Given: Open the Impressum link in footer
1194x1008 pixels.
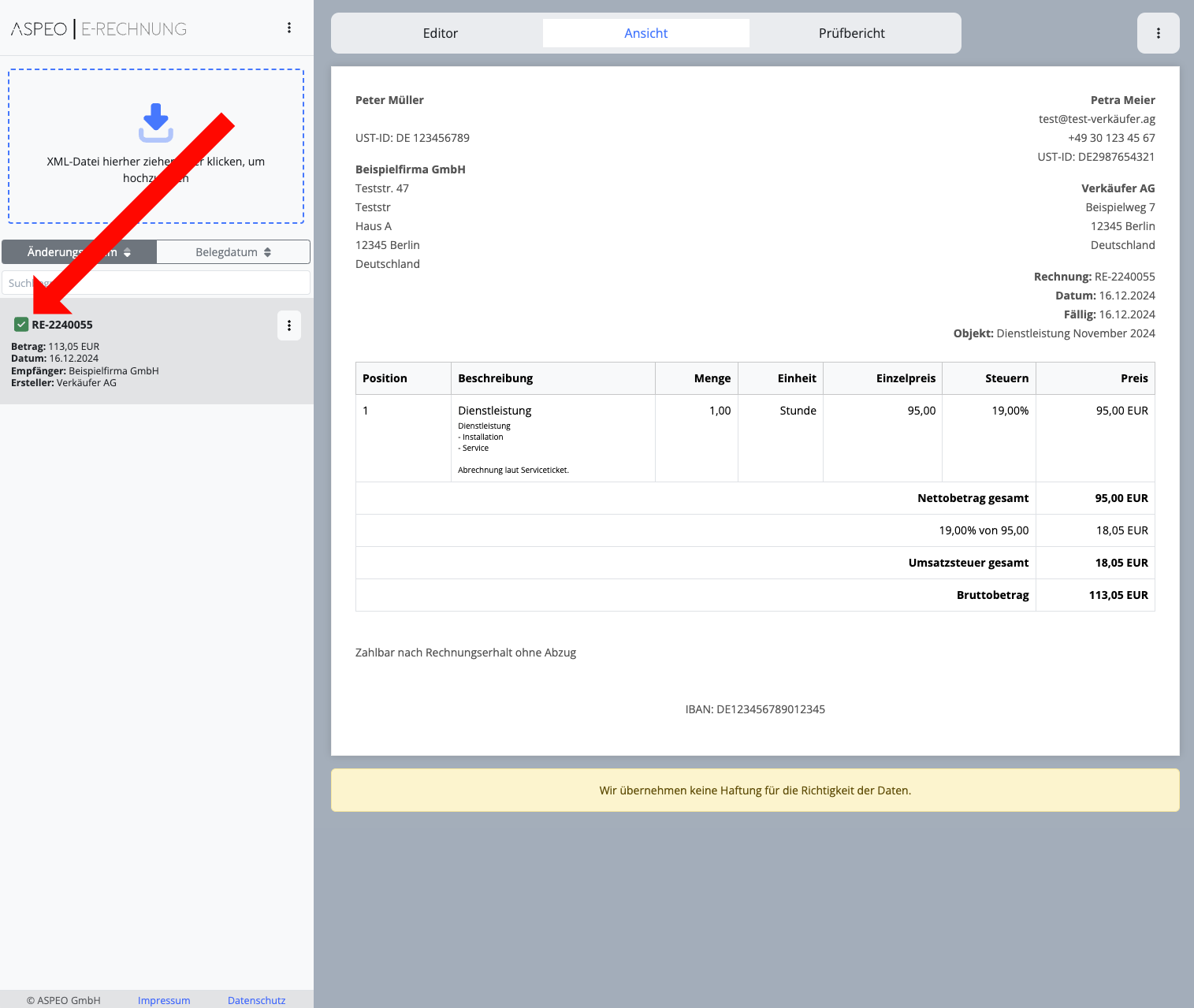Looking at the screenshot, I should click(x=164, y=1000).
